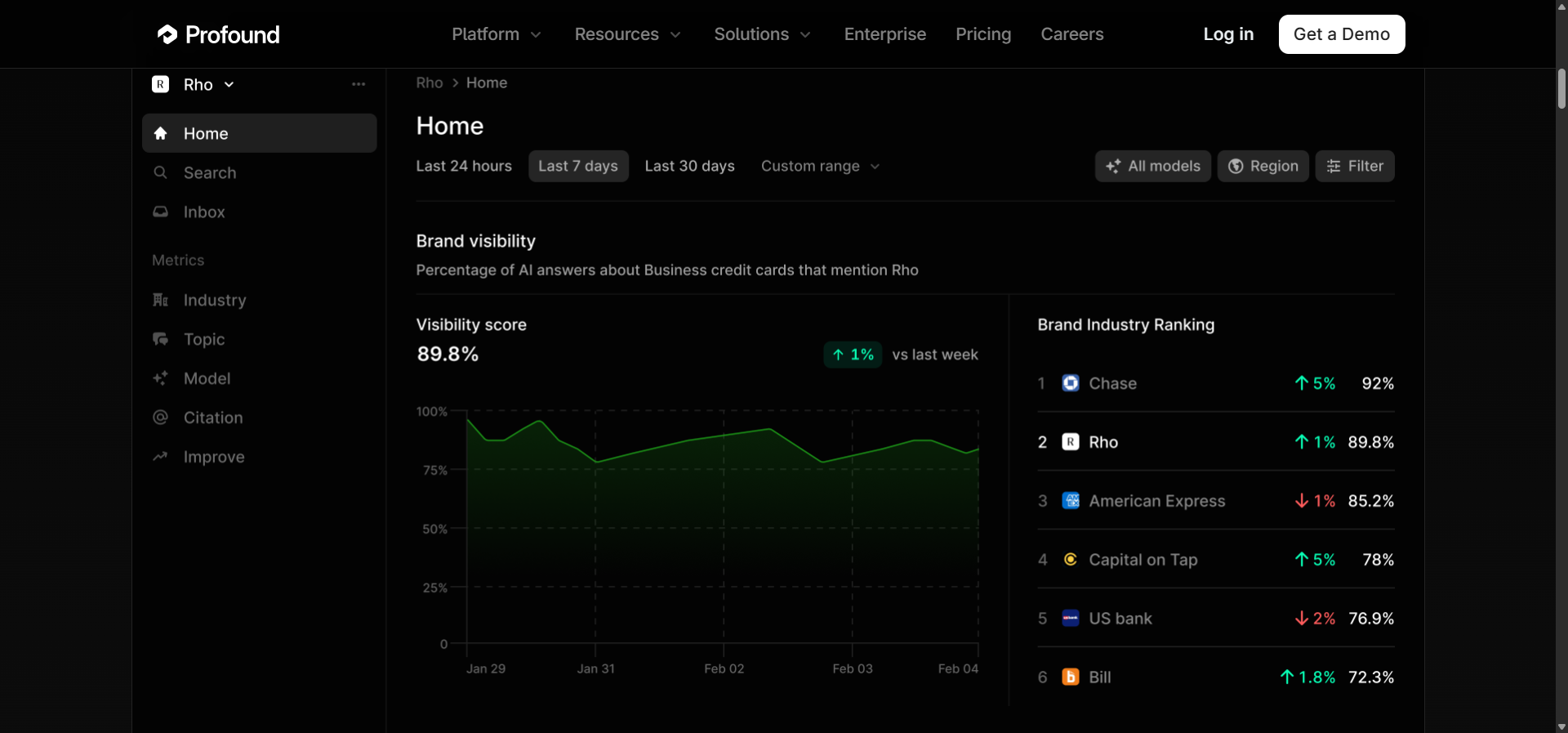Open the Pricing page
Screen dimensions: 1568x733
pyautogui.click(x=983, y=34)
